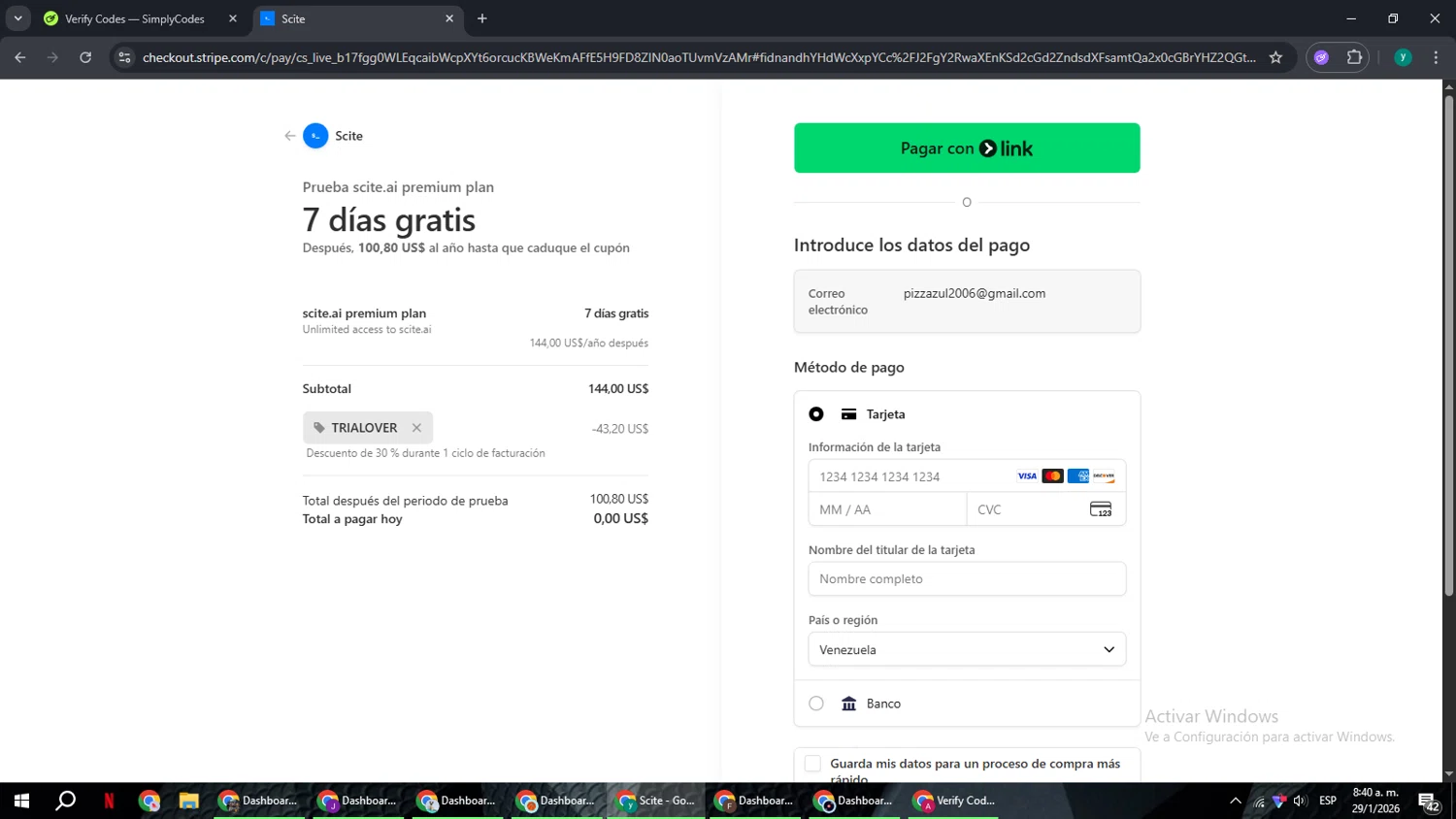Open the Netflix taskbar app
The width and height of the screenshot is (1456, 819).
click(109, 801)
